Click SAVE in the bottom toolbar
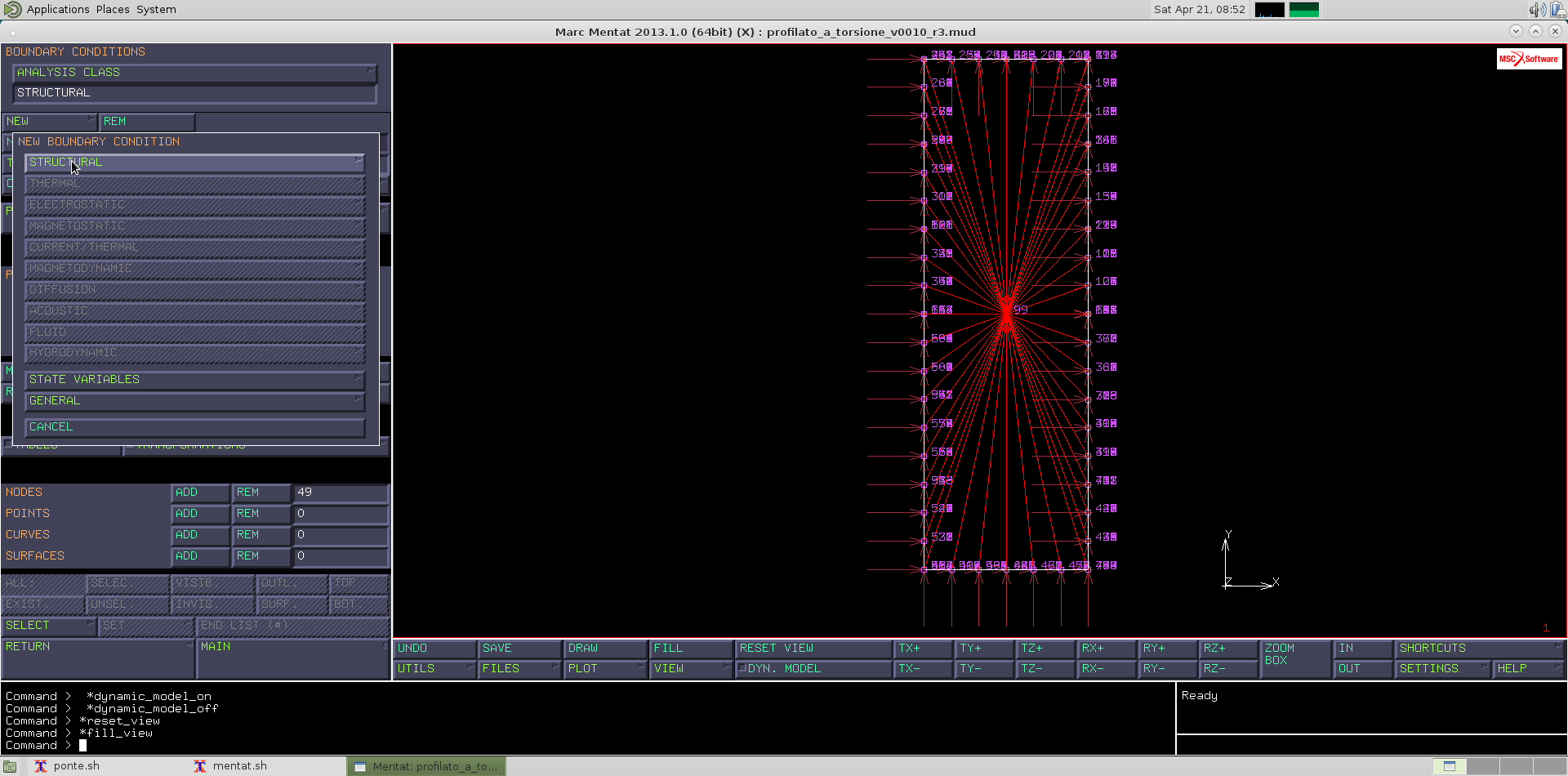The height and width of the screenshot is (776, 1568). coord(520,649)
